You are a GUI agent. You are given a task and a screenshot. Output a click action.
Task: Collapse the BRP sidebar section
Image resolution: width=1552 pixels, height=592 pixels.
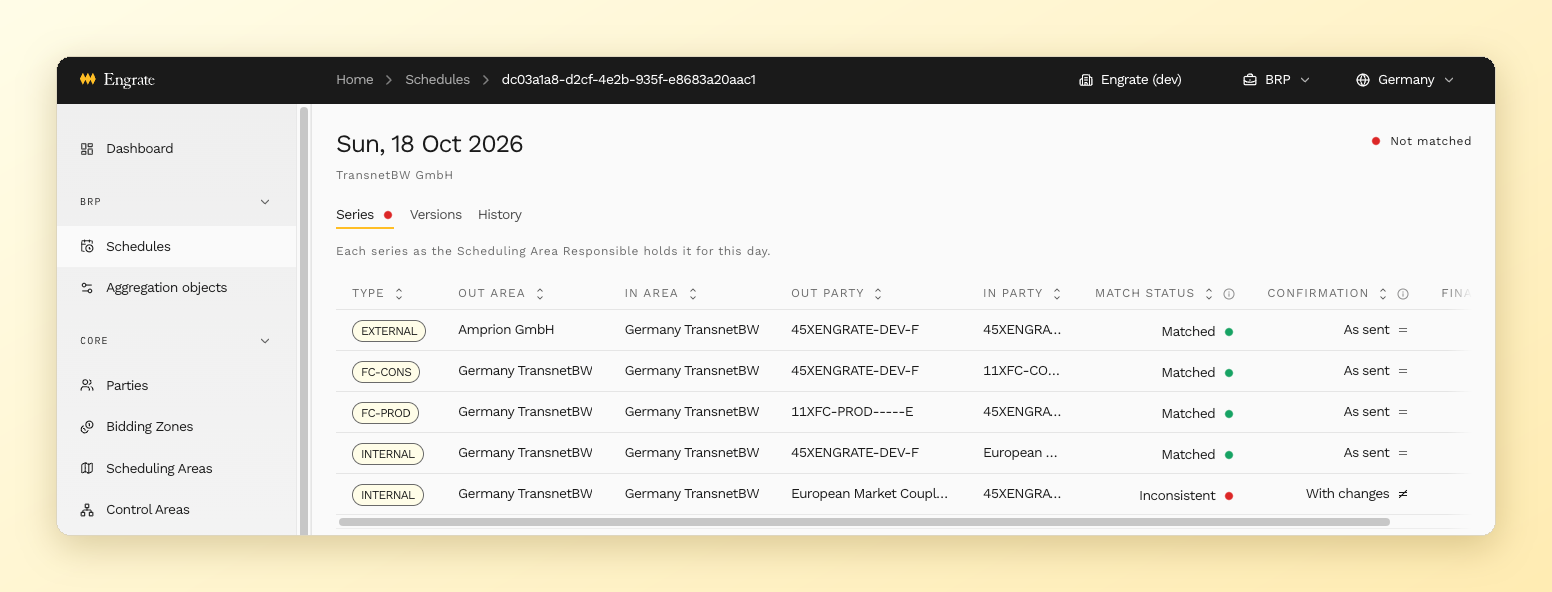[265, 202]
